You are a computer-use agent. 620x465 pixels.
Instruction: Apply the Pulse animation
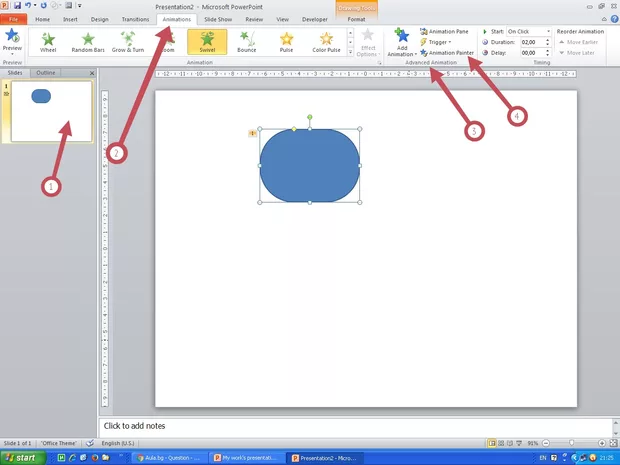(286, 41)
